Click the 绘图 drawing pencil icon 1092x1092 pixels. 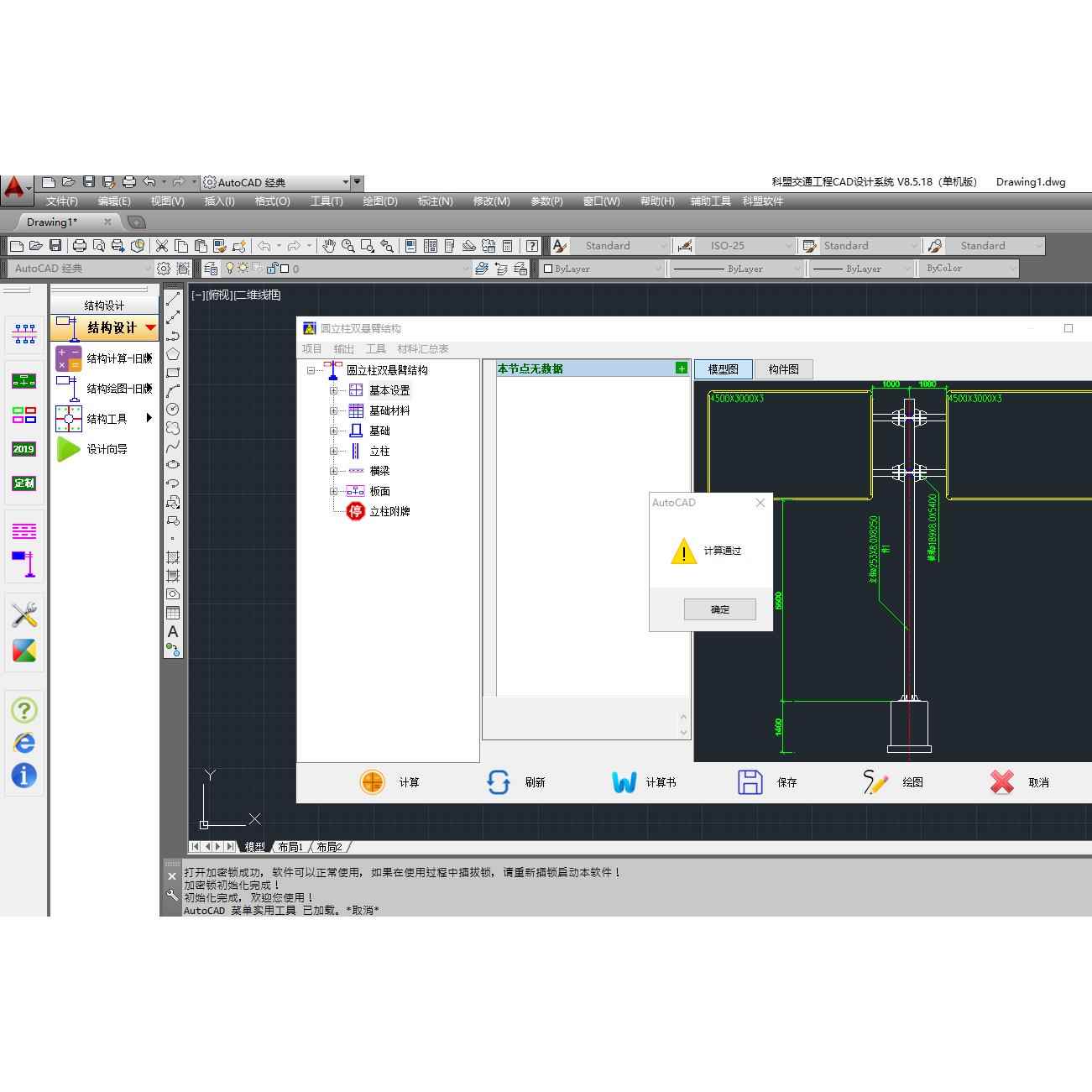click(875, 781)
